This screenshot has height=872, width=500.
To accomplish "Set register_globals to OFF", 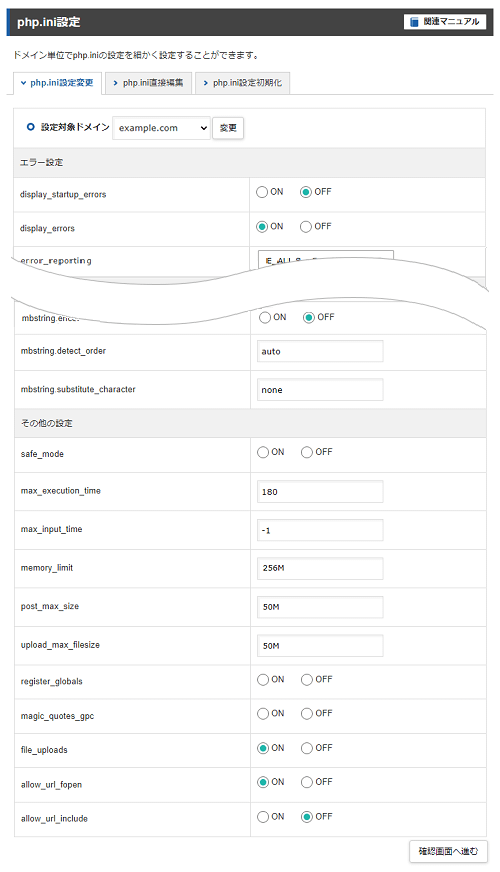I will point(307,680).
